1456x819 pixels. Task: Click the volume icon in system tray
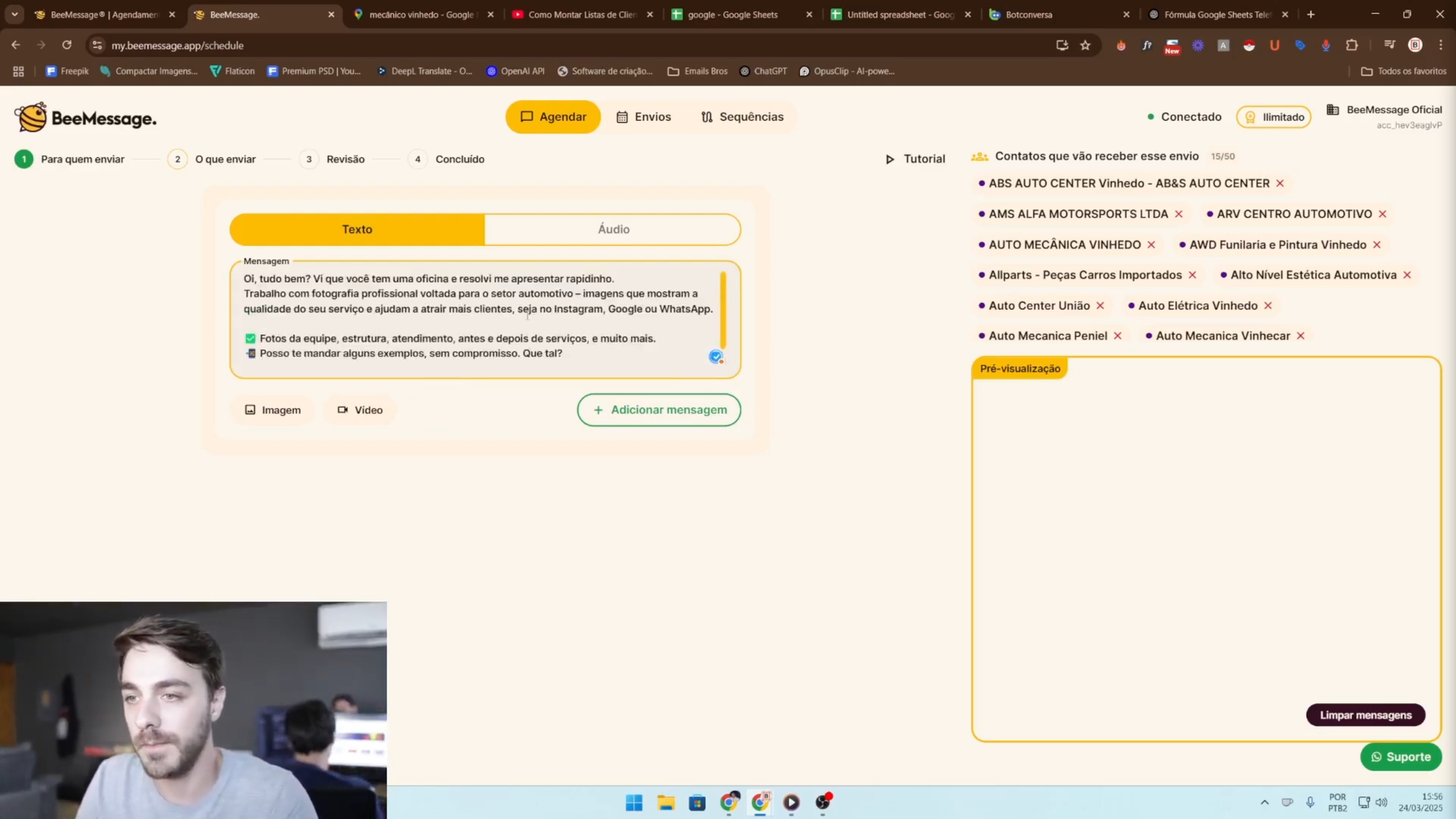click(x=1381, y=802)
